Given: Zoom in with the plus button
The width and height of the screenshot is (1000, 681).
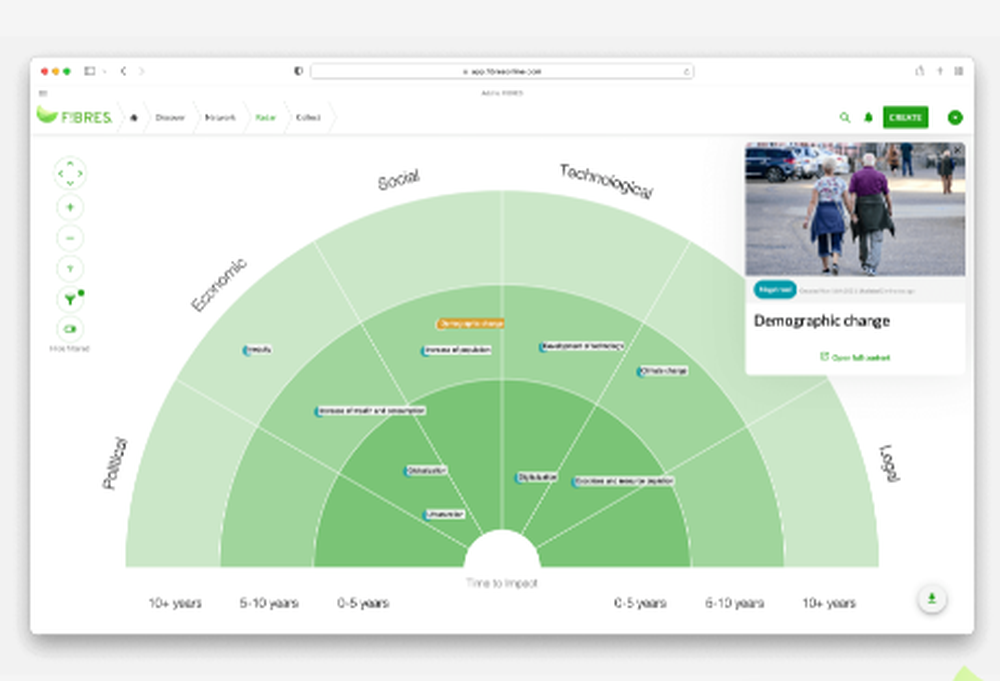Looking at the screenshot, I should pyautogui.click(x=70, y=207).
